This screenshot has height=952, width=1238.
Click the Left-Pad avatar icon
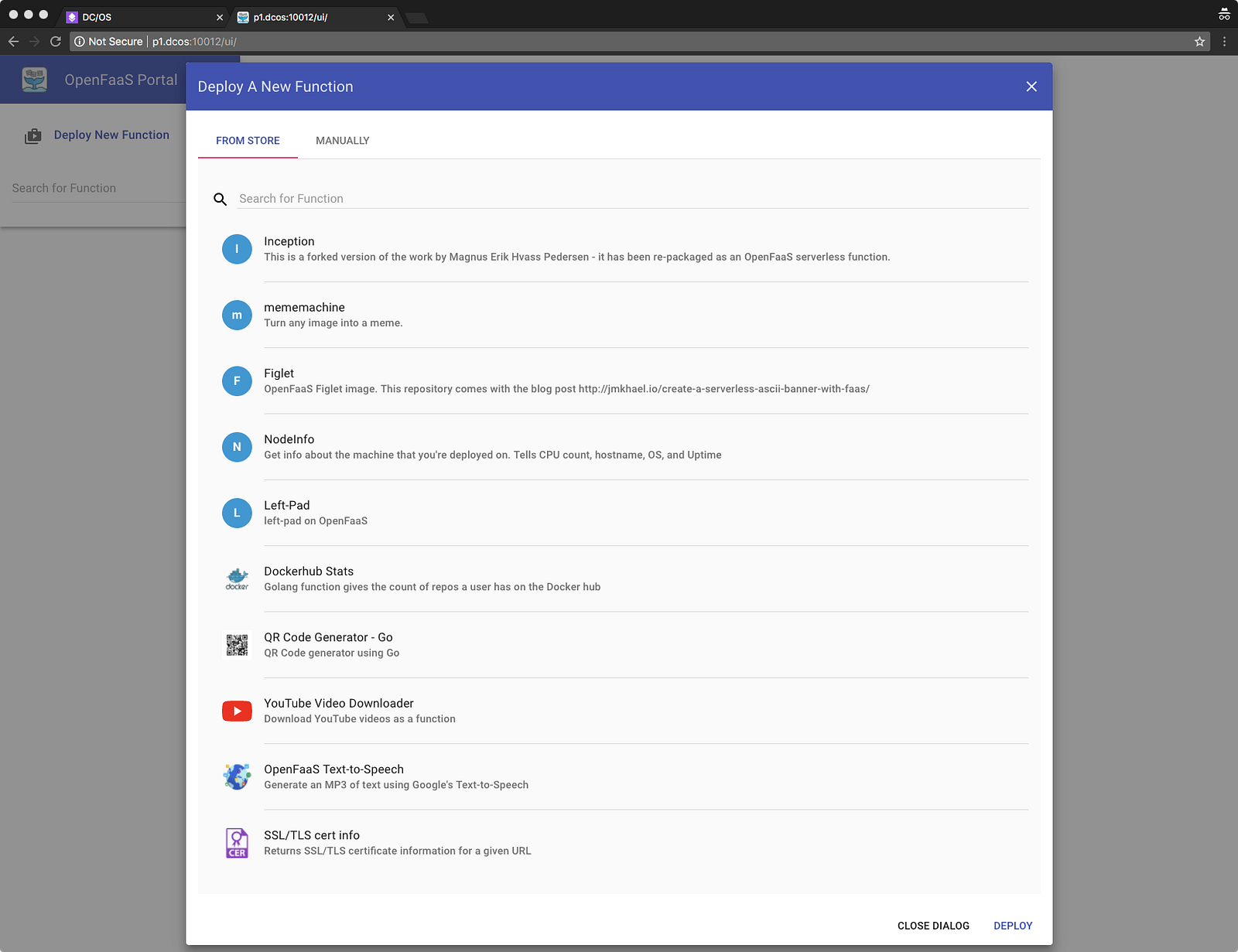[237, 513]
